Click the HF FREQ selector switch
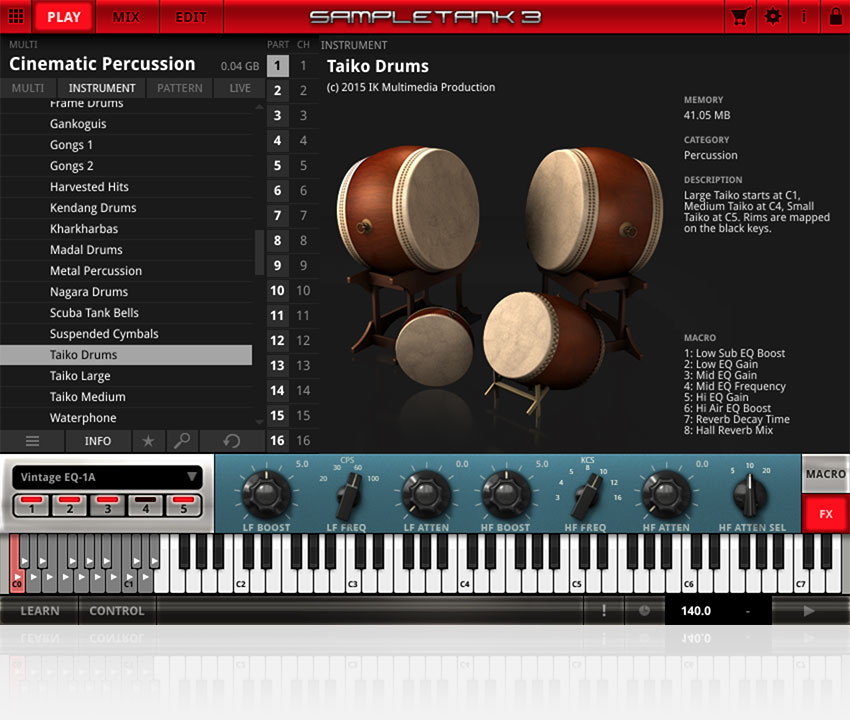850x720 pixels. click(x=587, y=495)
